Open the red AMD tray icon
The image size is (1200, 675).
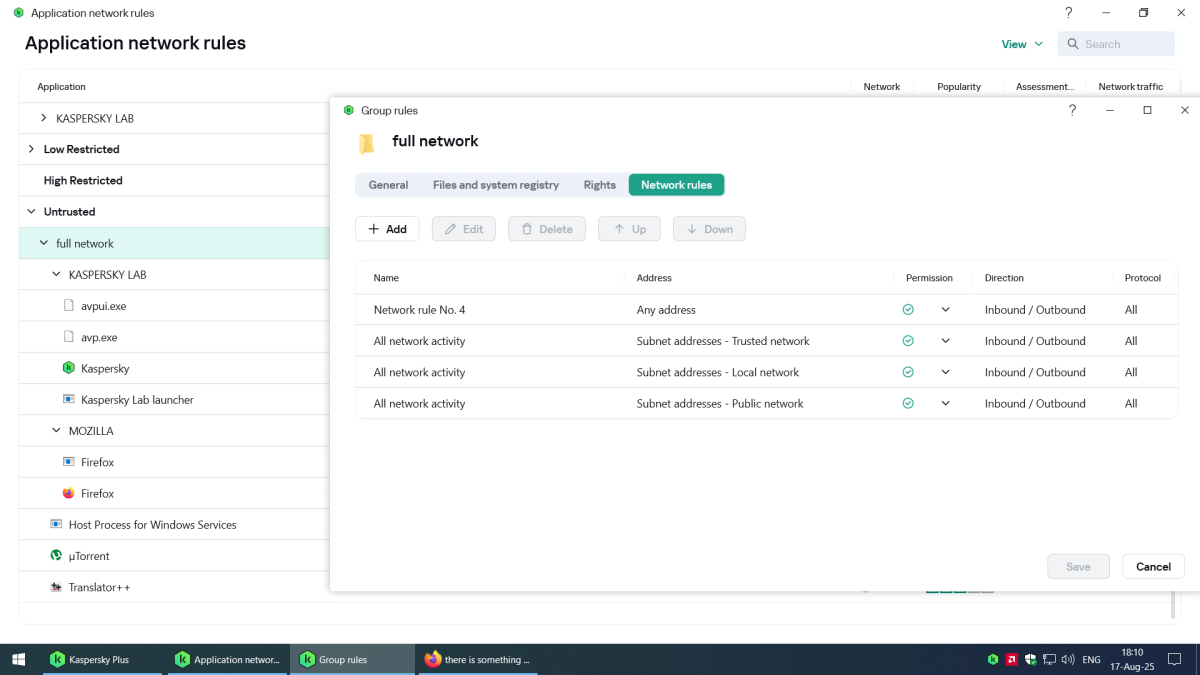(1012, 660)
